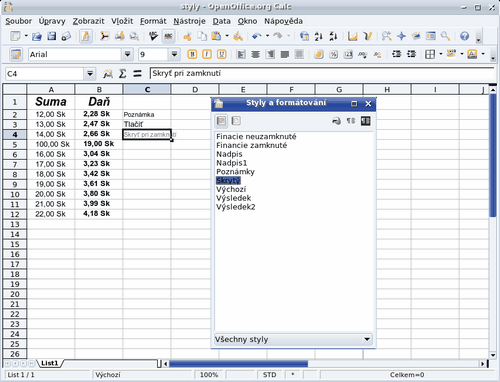The image size is (500, 382).
Task: Align cell text left
Action: tap(241, 54)
